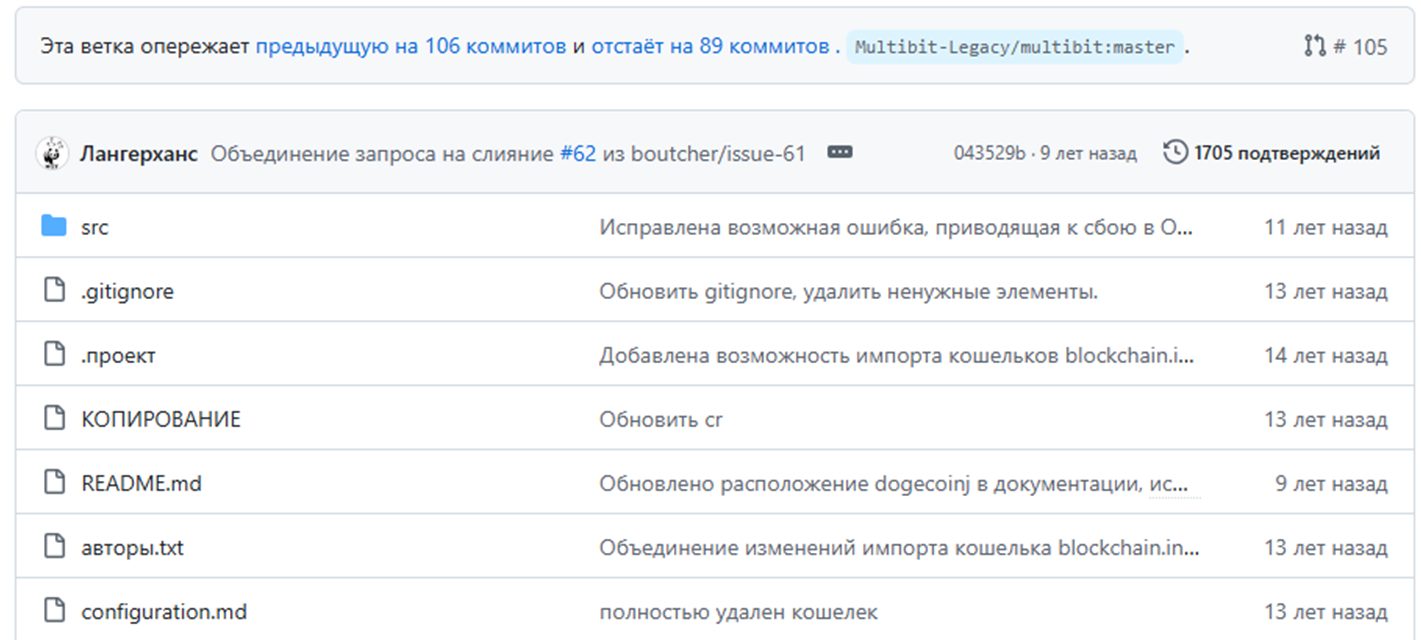Open 'Обновить gitignore' commit message
The width and height of the screenshot is (1421, 640).
tap(848, 291)
